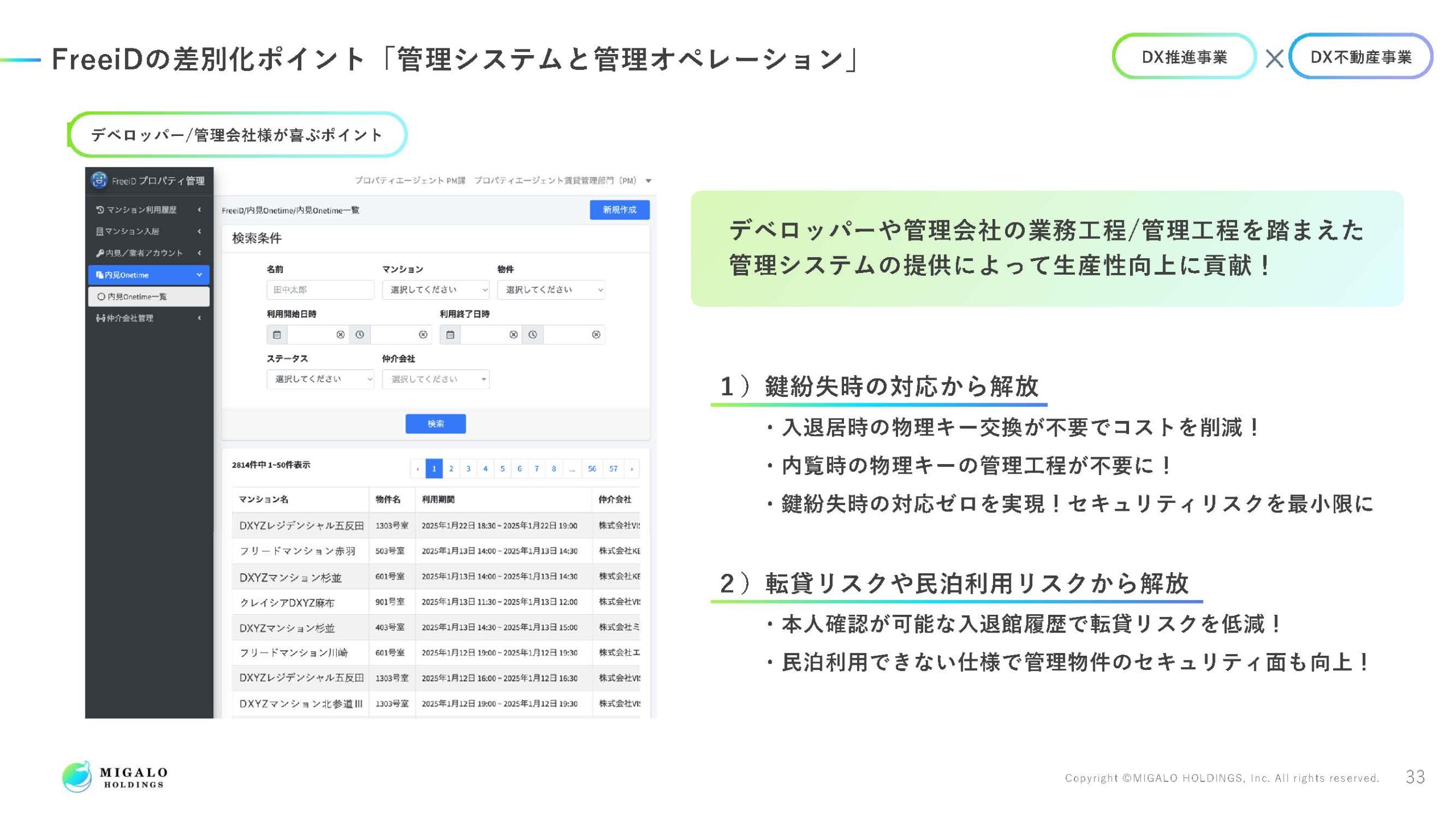The width and height of the screenshot is (1456, 819).
Task: Click the マンション利用履歴 history icon
Action: 100,209
